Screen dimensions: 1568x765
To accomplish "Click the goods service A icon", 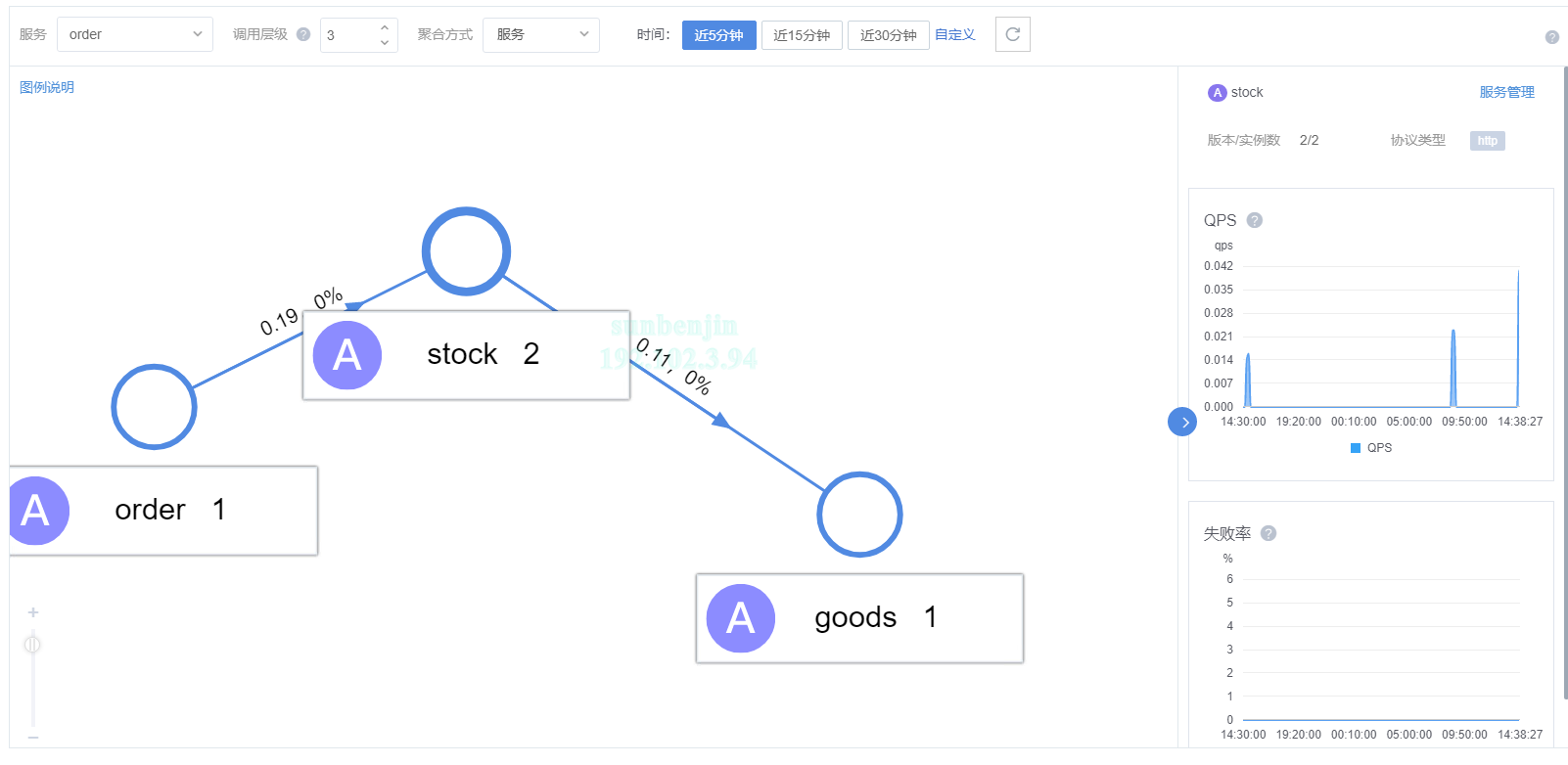I will (741, 618).
